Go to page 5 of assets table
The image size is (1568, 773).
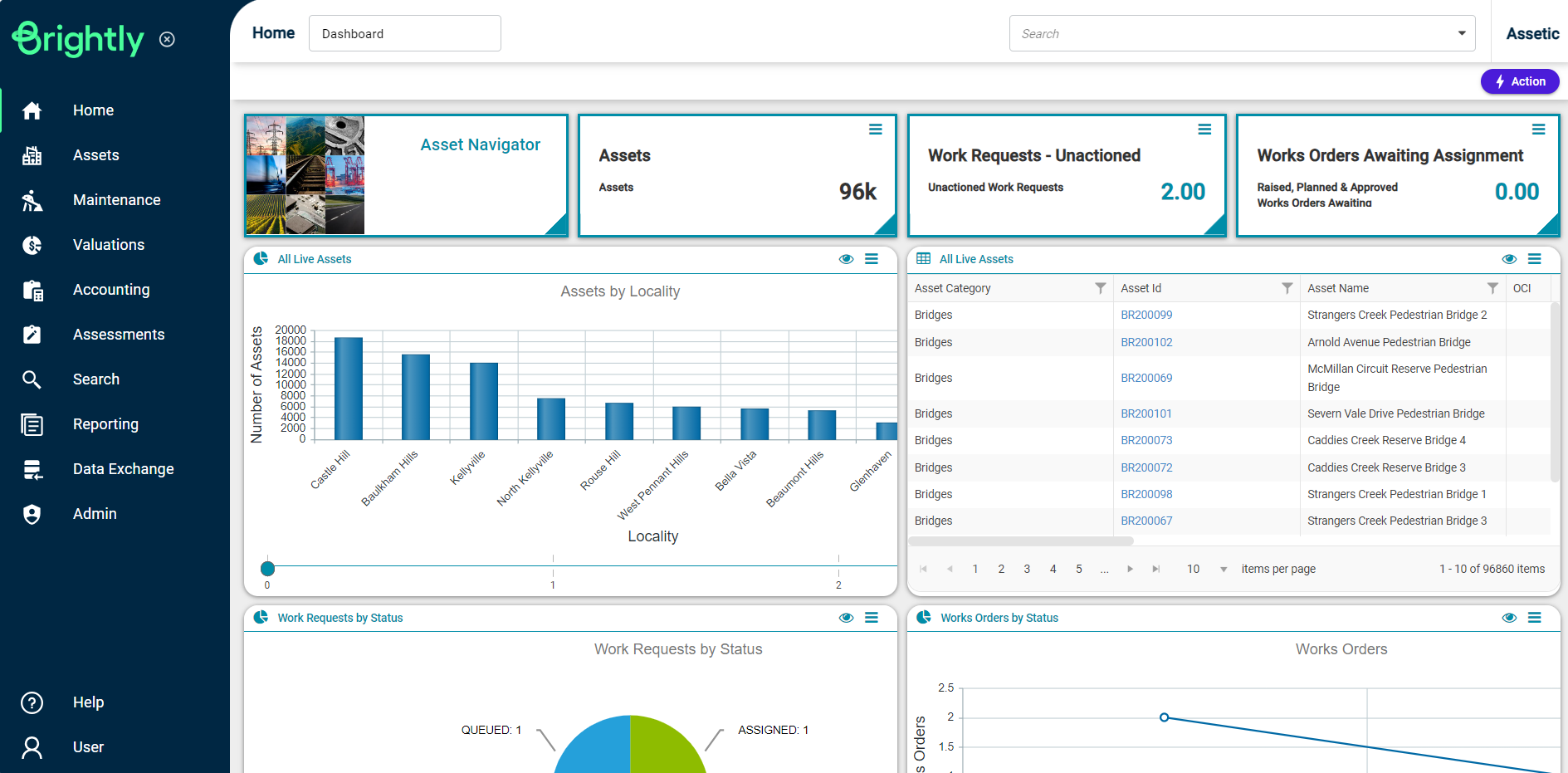(1079, 569)
